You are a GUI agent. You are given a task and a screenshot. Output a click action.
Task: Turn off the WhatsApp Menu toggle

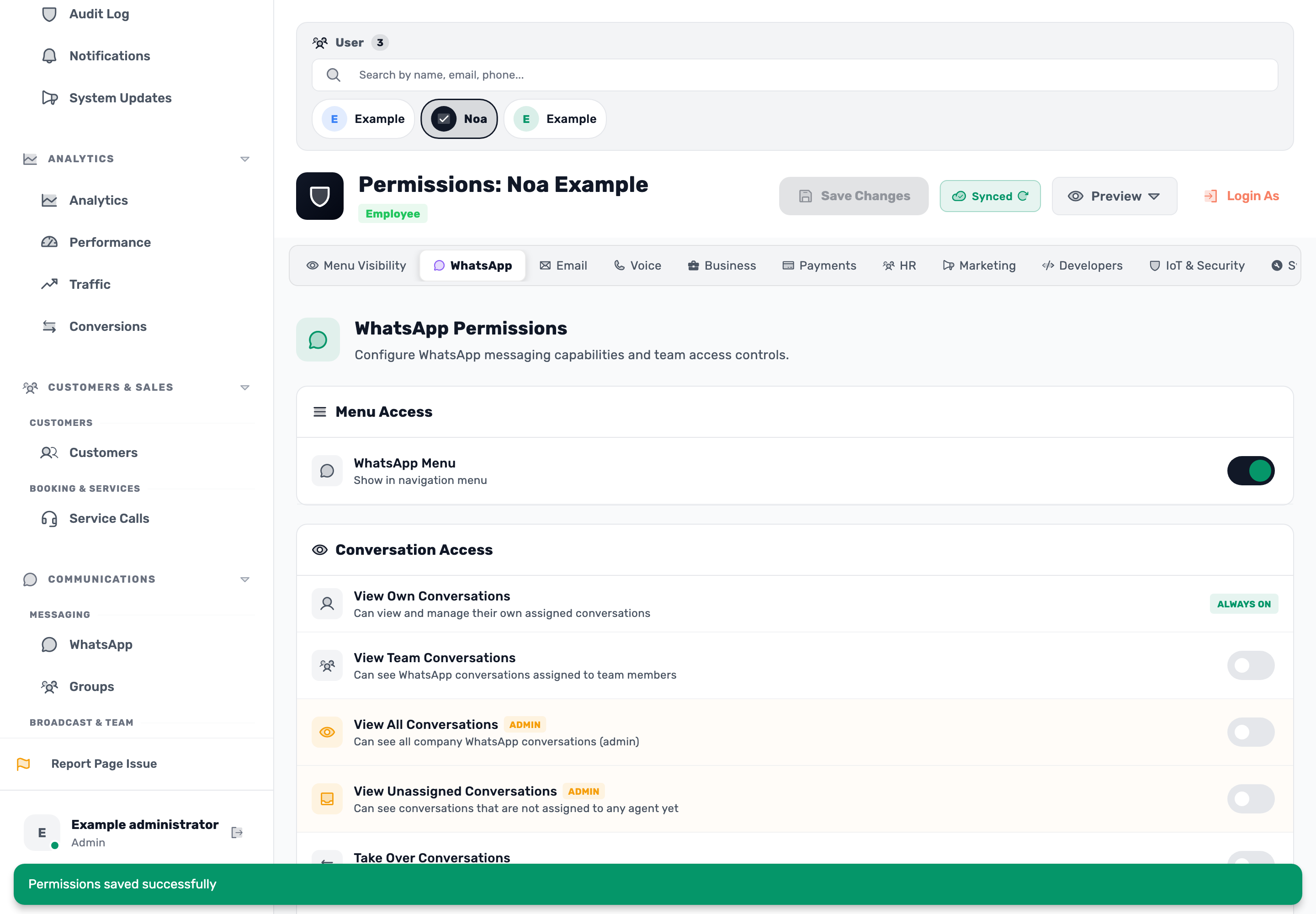(1251, 471)
